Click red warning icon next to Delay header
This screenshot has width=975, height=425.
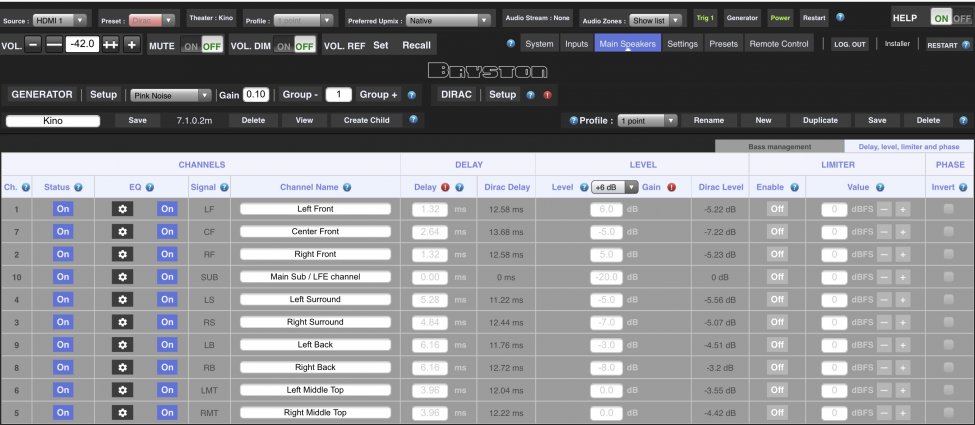click(445, 187)
